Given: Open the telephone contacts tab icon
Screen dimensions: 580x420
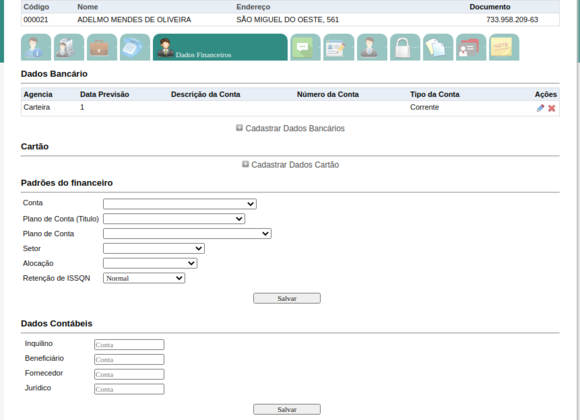Looking at the screenshot, I should pyautogui.click(x=135, y=47).
